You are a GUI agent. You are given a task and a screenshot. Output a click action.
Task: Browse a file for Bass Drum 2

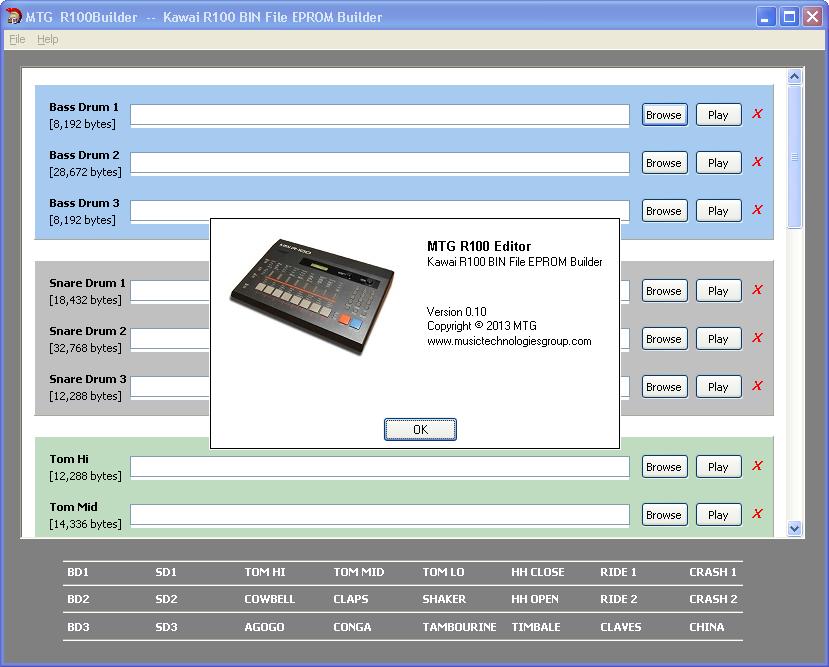point(665,163)
